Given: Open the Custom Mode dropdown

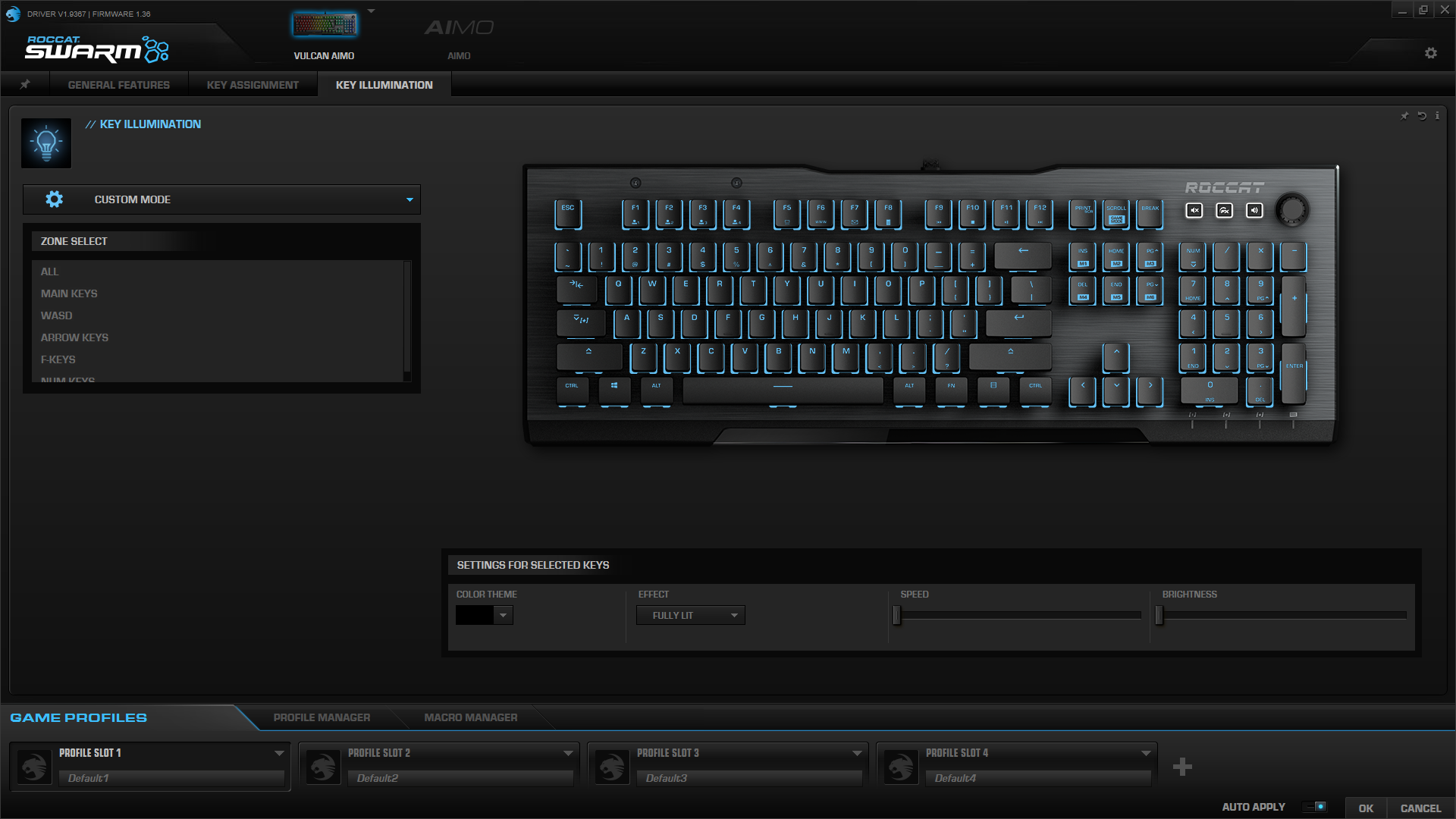Looking at the screenshot, I should [x=221, y=199].
